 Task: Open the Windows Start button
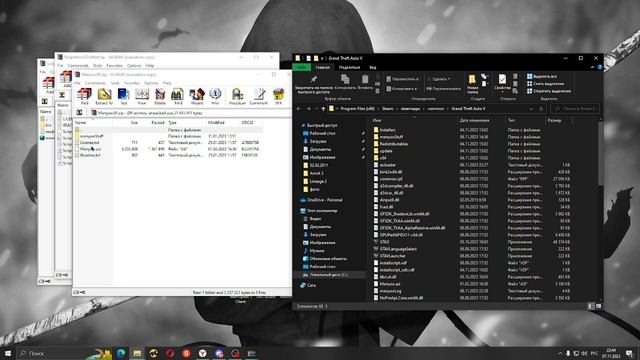(x=7, y=353)
